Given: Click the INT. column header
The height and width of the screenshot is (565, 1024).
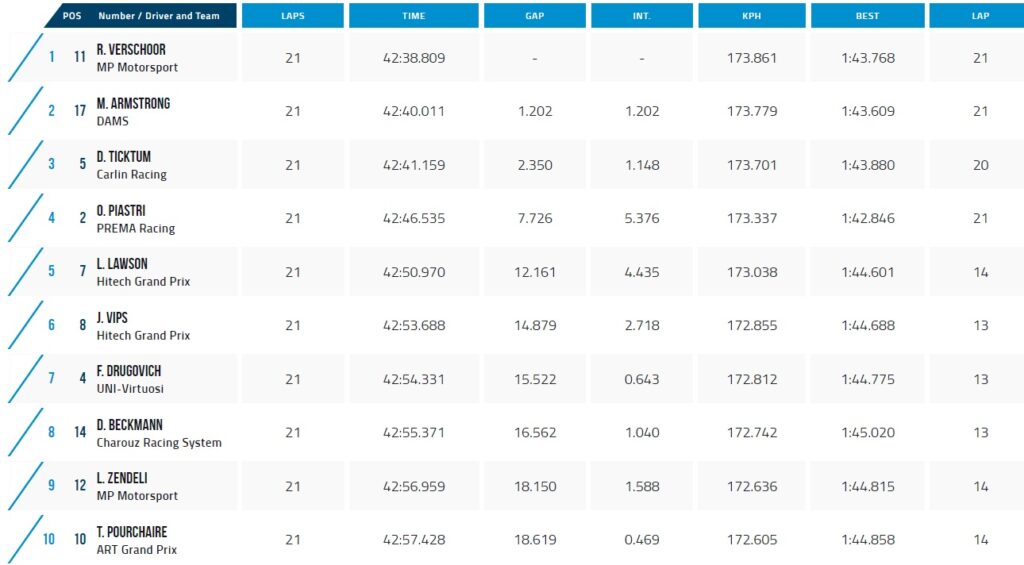Looking at the screenshot, I should (641, 16).
